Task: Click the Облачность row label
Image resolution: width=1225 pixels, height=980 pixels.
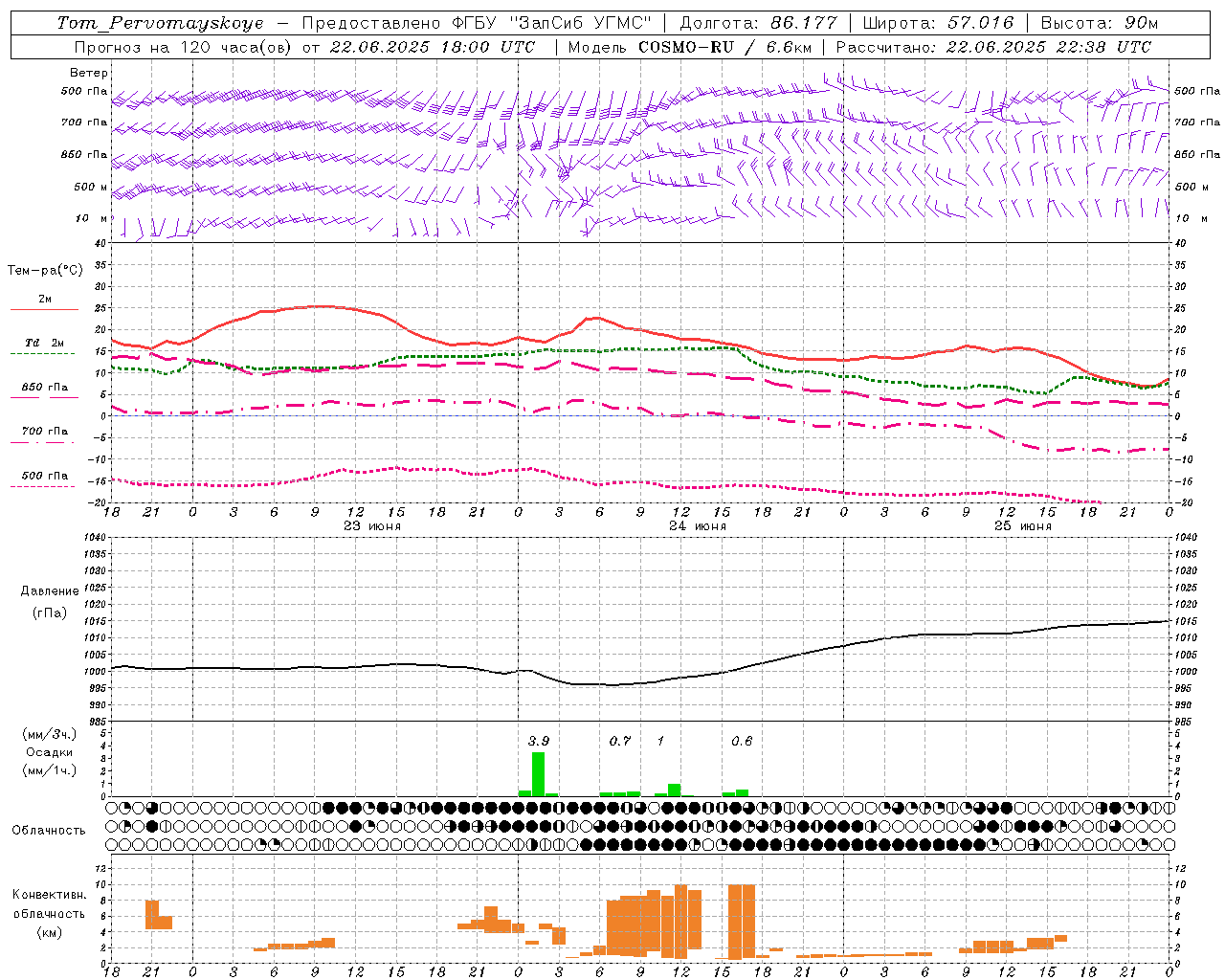Action: tap(49, 831)
